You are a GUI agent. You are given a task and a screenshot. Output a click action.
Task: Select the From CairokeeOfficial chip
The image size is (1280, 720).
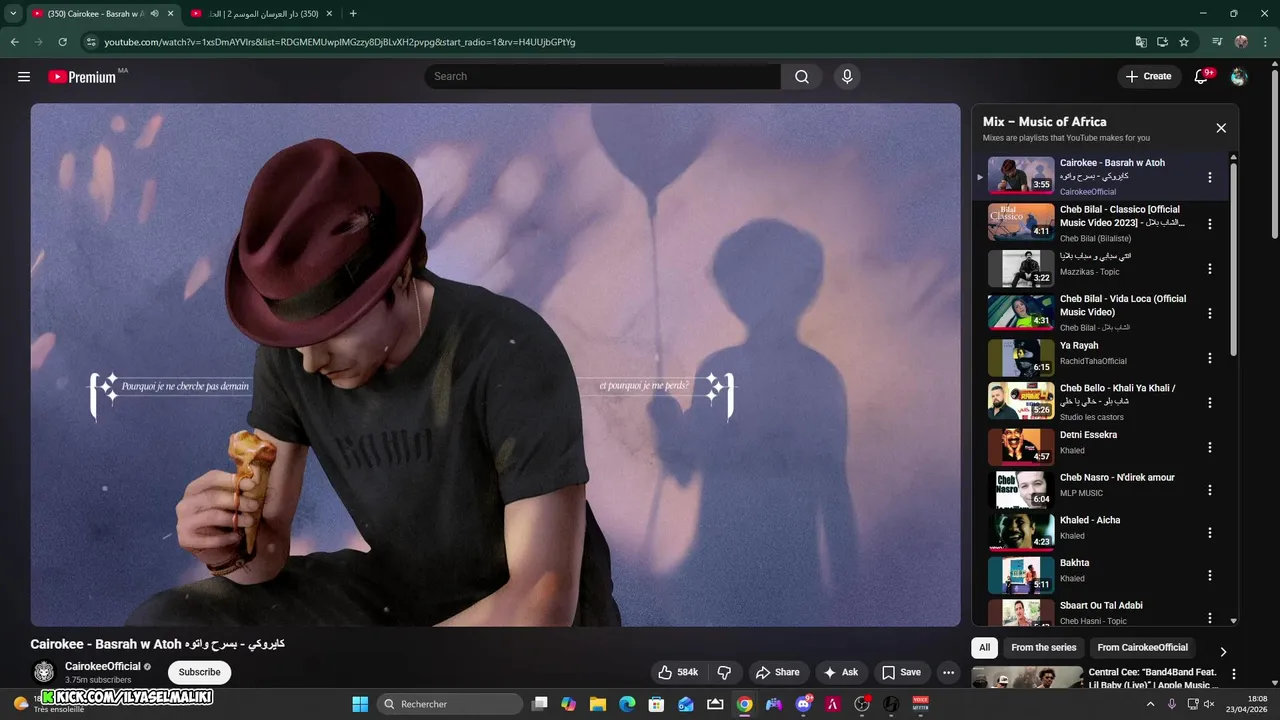coord(1143,647)
